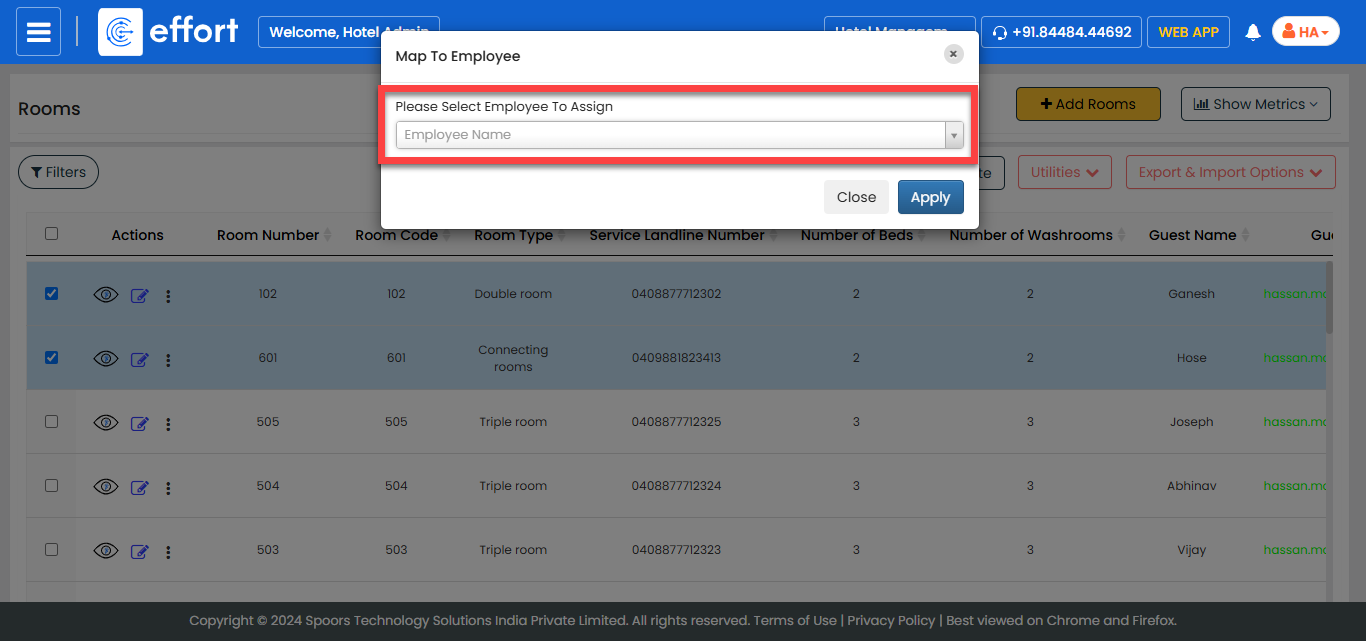Edit room 601 with pencil icon

140,359
